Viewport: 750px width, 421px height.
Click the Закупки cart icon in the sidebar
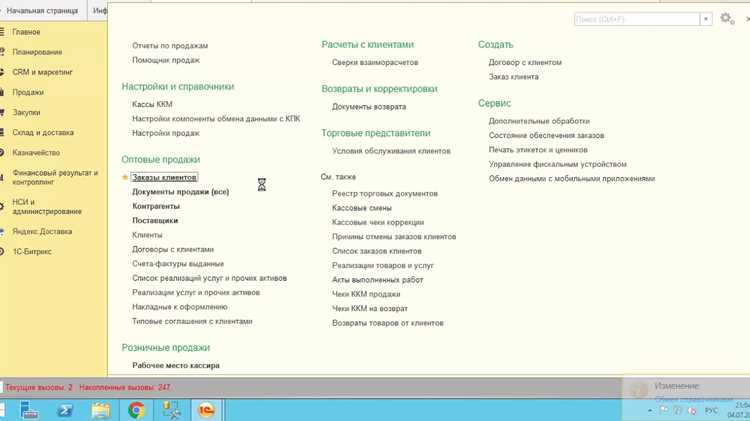point(2,112)
